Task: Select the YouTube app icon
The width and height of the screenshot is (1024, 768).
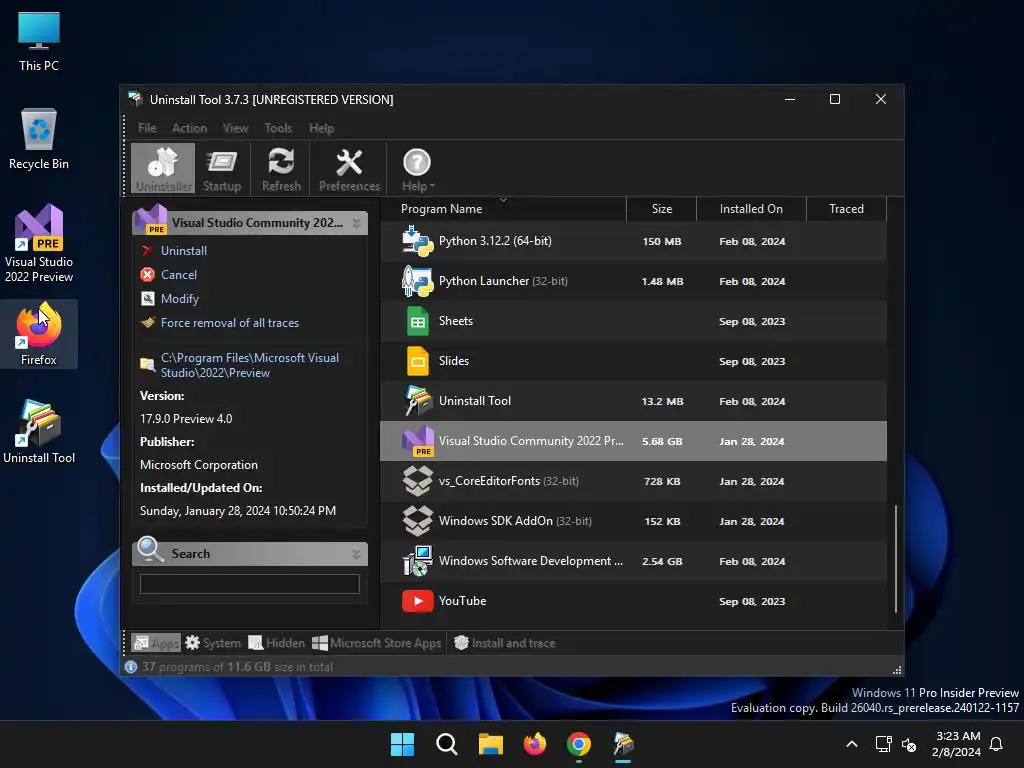Action: 417,601
